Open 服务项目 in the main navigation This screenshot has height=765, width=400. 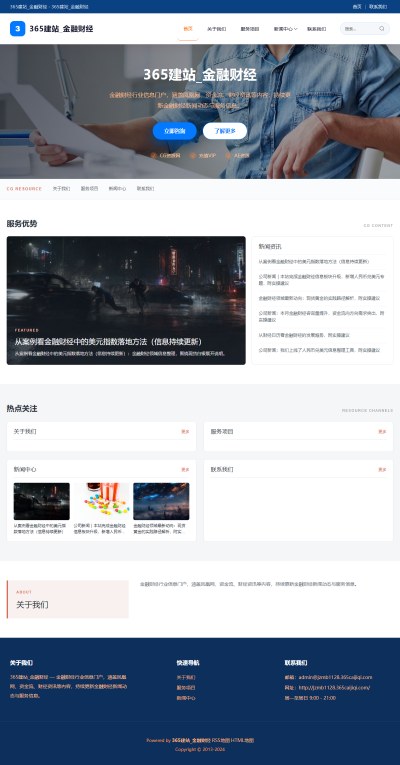[250, 29]
